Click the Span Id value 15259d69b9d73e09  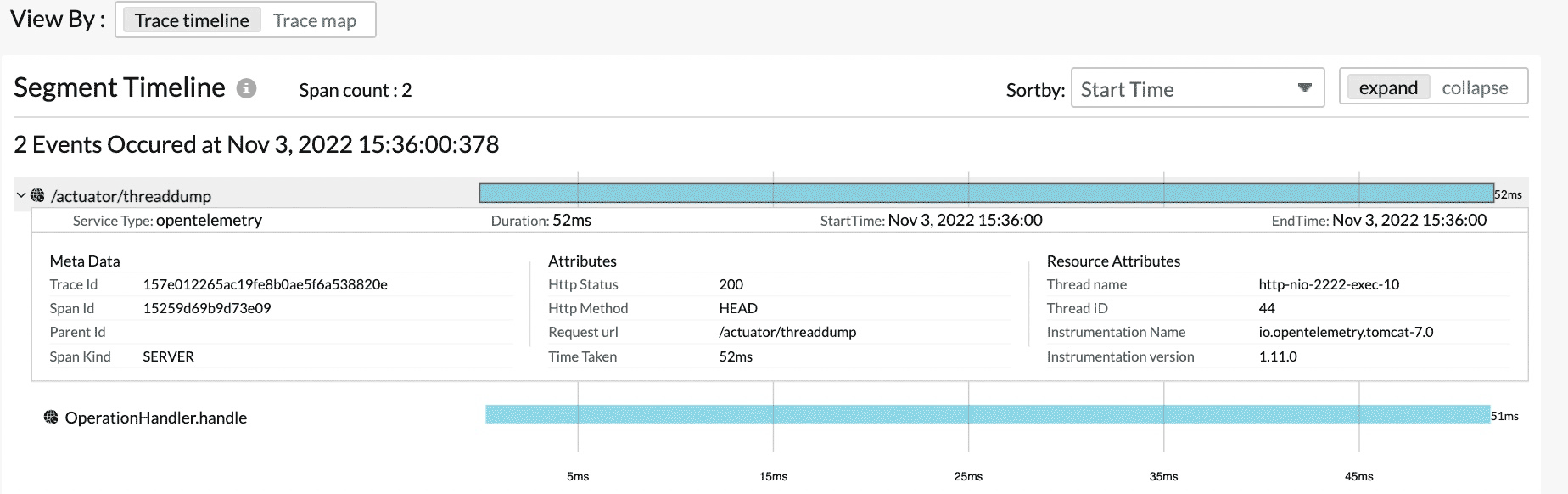coord(207,308)
